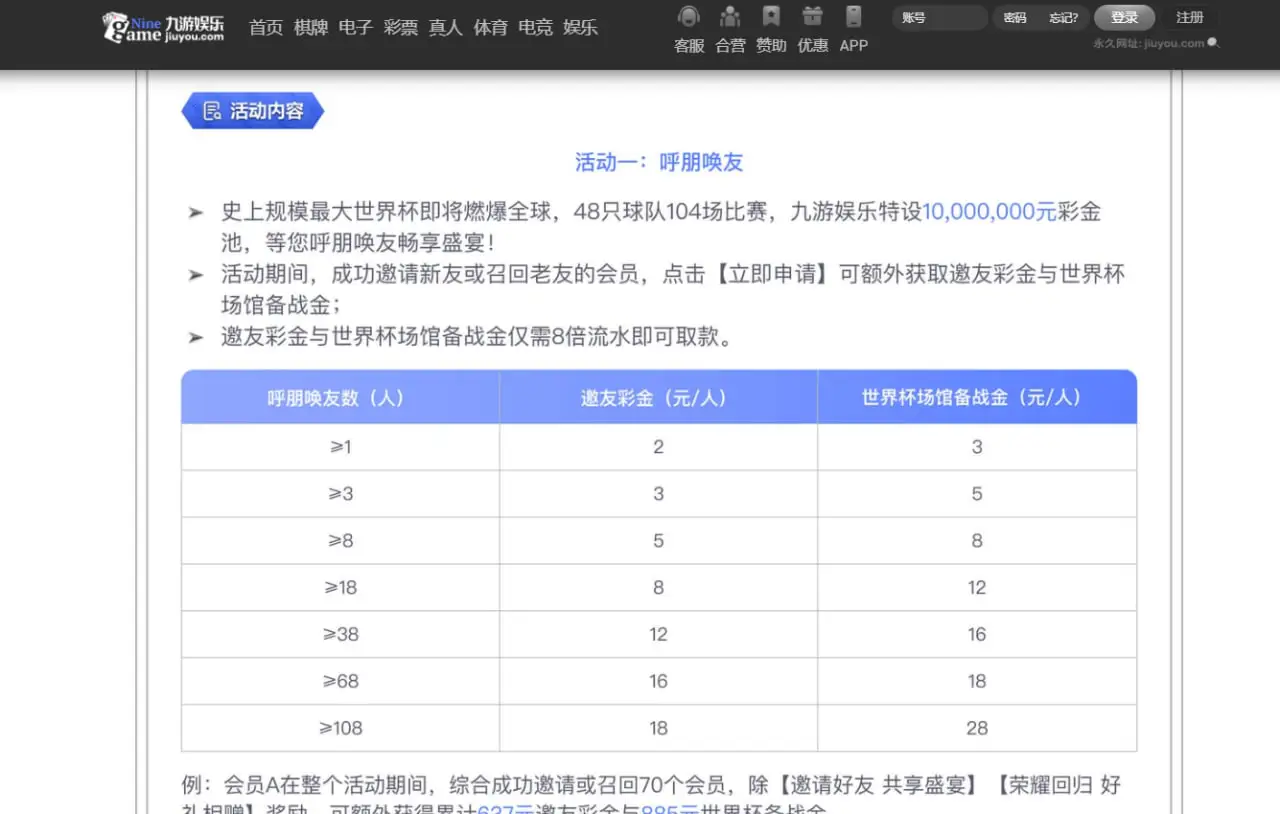The height and width of the screenshot is (814, 1280).
Task: Go to the 首页 home menu
Action: click(266, 28)
